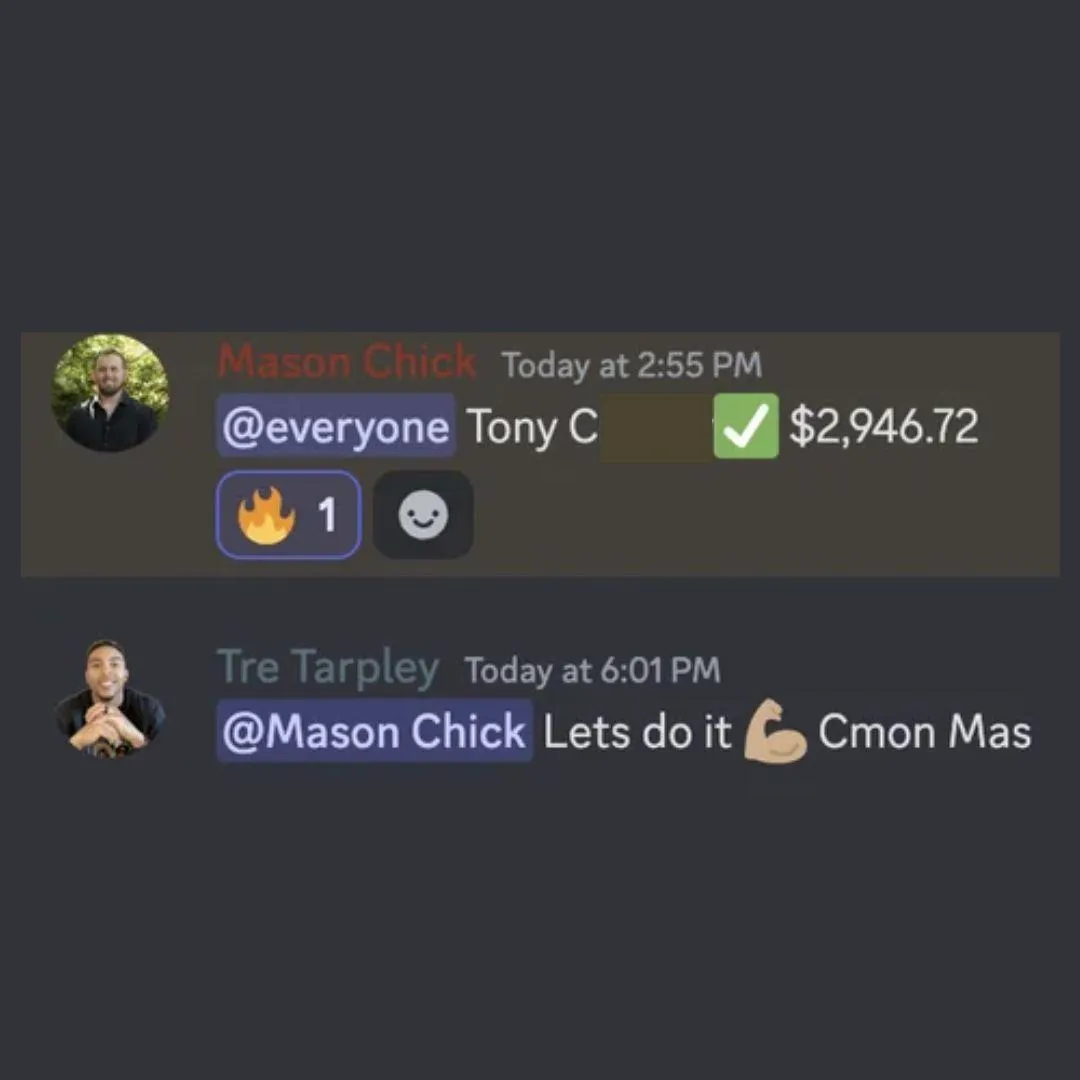
Task: Click the reaction count number 1
Action: tap(327, 515)
